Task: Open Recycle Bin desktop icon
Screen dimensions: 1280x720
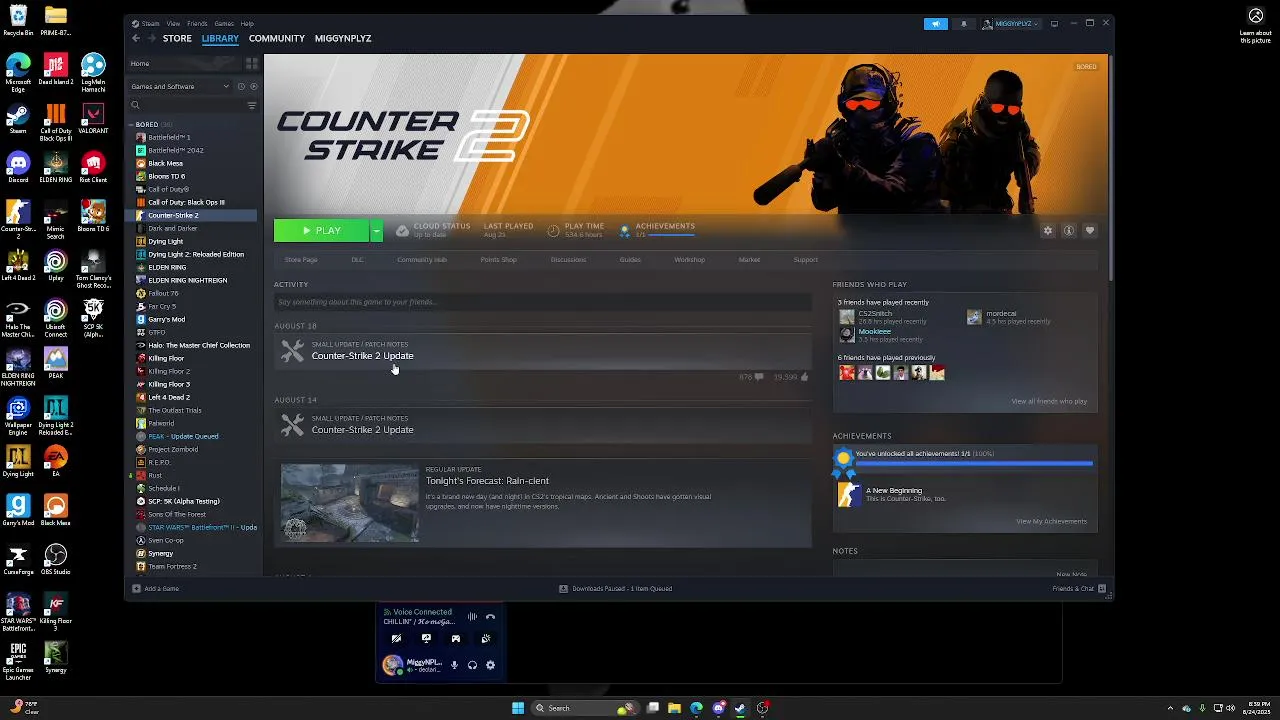Action: tap(18, 20)
